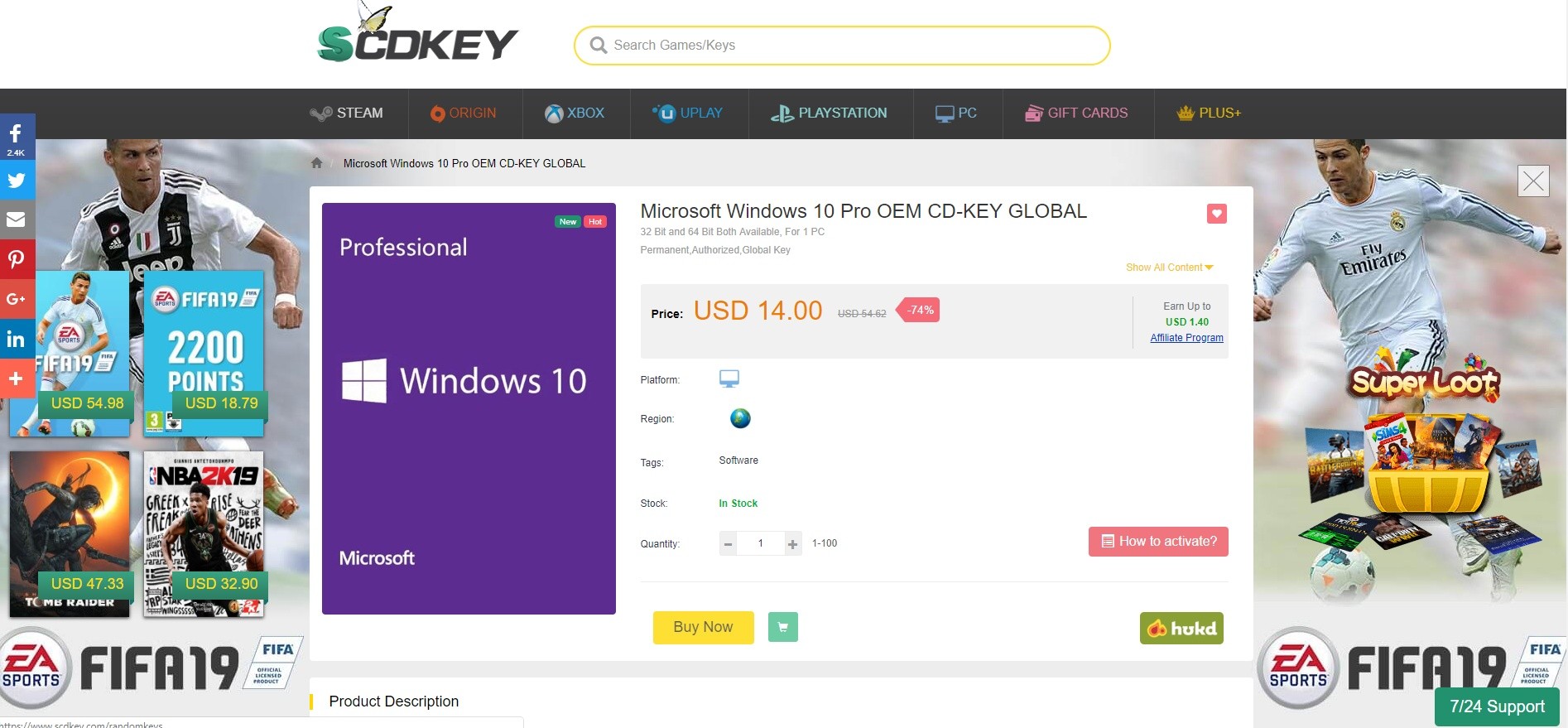The width and height of the screenshot is (1568, 728).
Task: Click the Hot badge on product image
Action: tap(595, 221)
